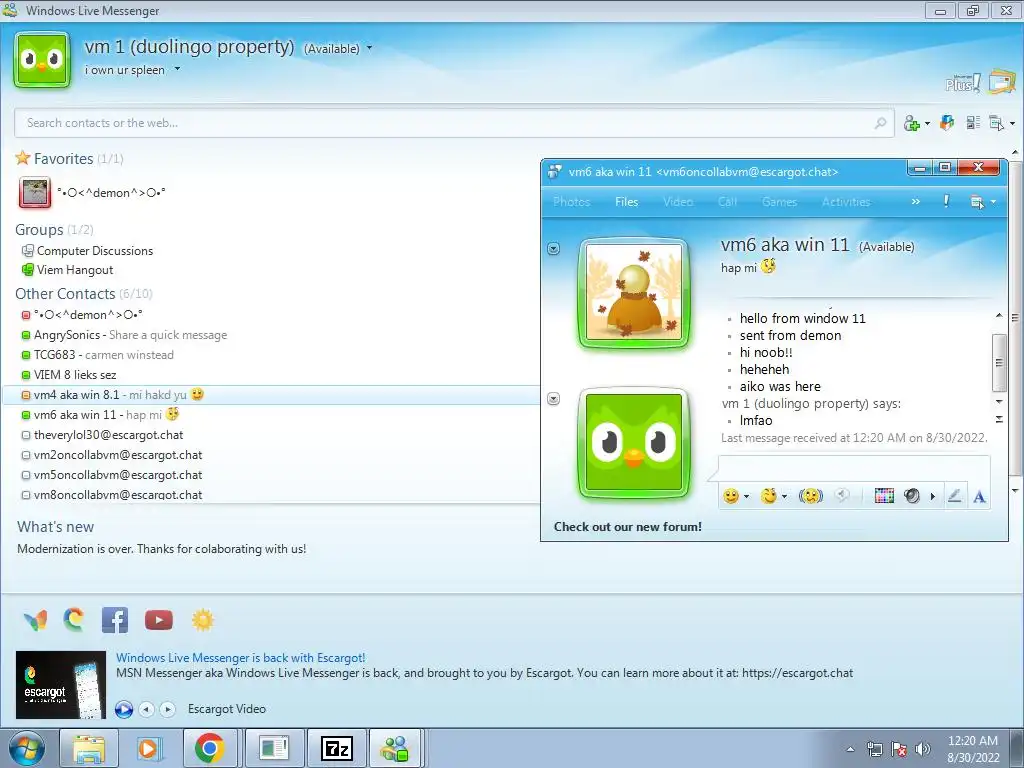Select contact vm4 aka win 8.1
The height and width of the screenshot is (768, 1024).
(270, 394)
